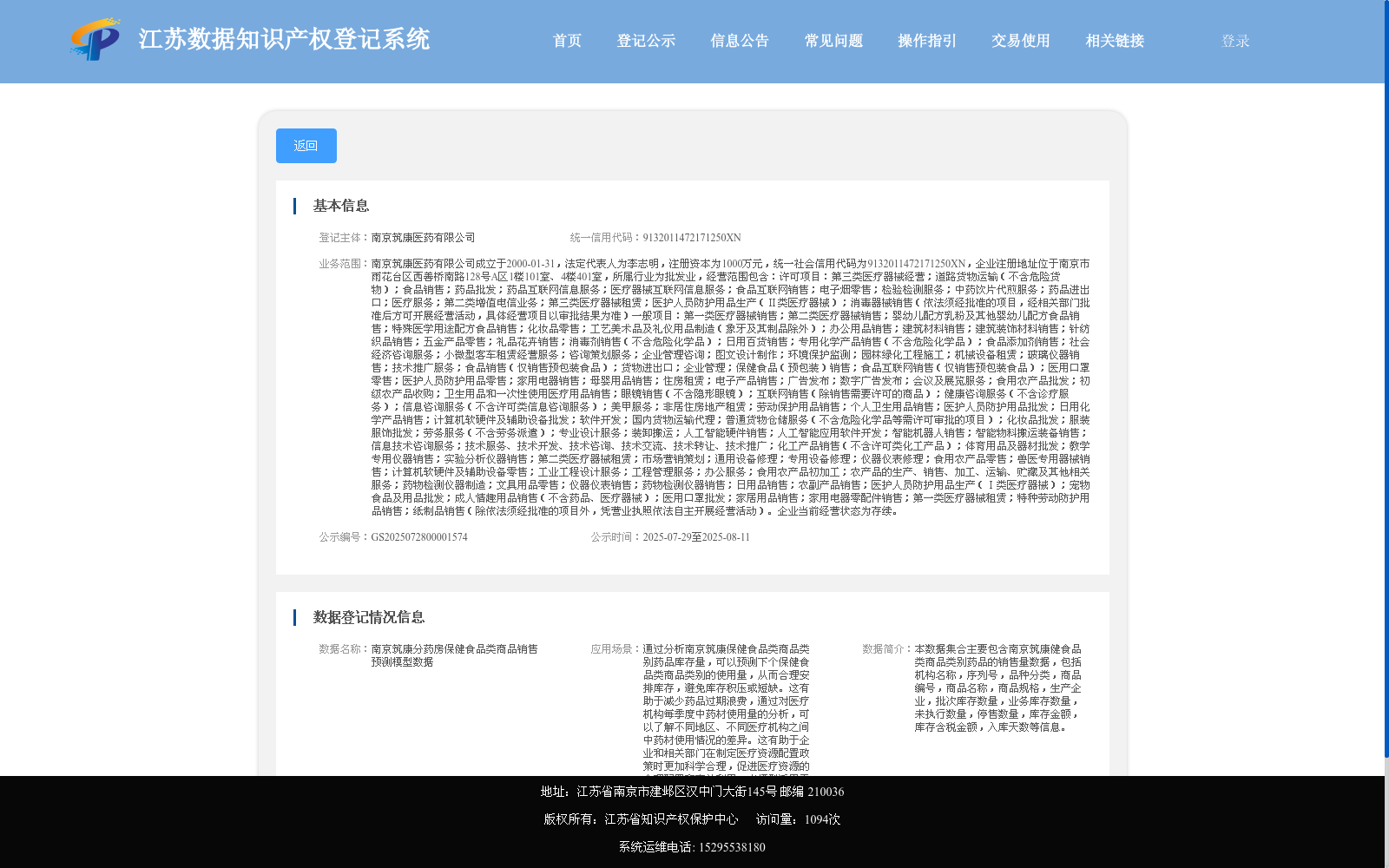Click the 登录 login link
The width and height of the screenshot is (1389, 868).
[1235, 41]
